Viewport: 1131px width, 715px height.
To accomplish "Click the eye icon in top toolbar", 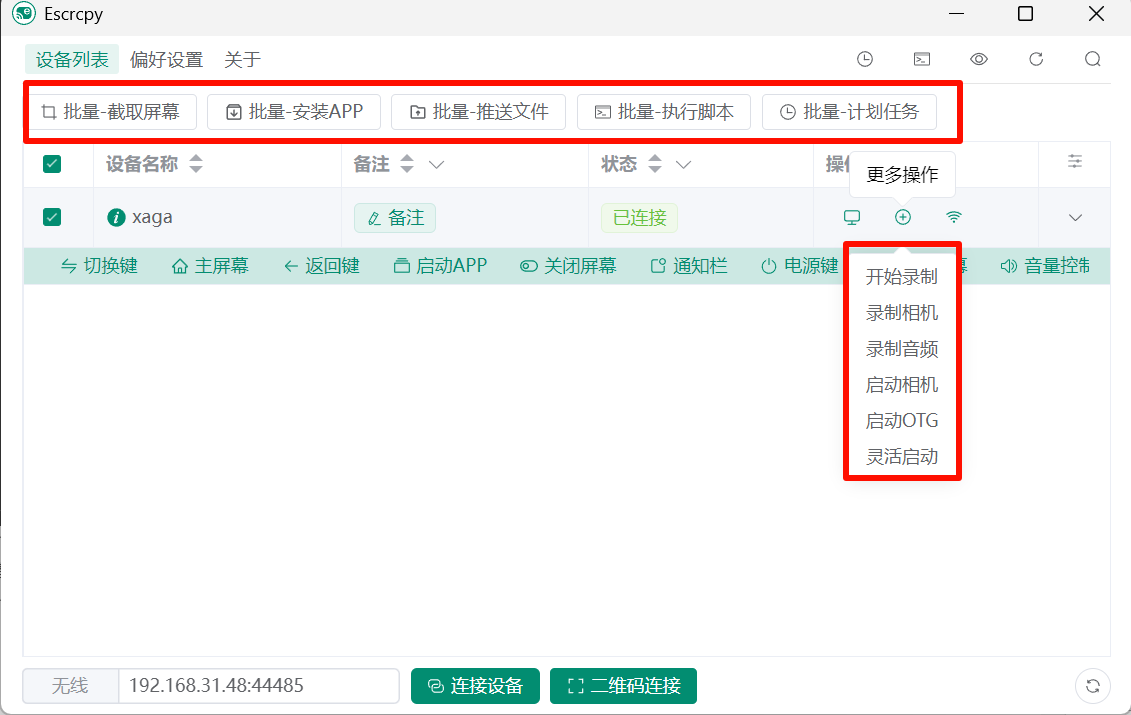I will [979, 59].
